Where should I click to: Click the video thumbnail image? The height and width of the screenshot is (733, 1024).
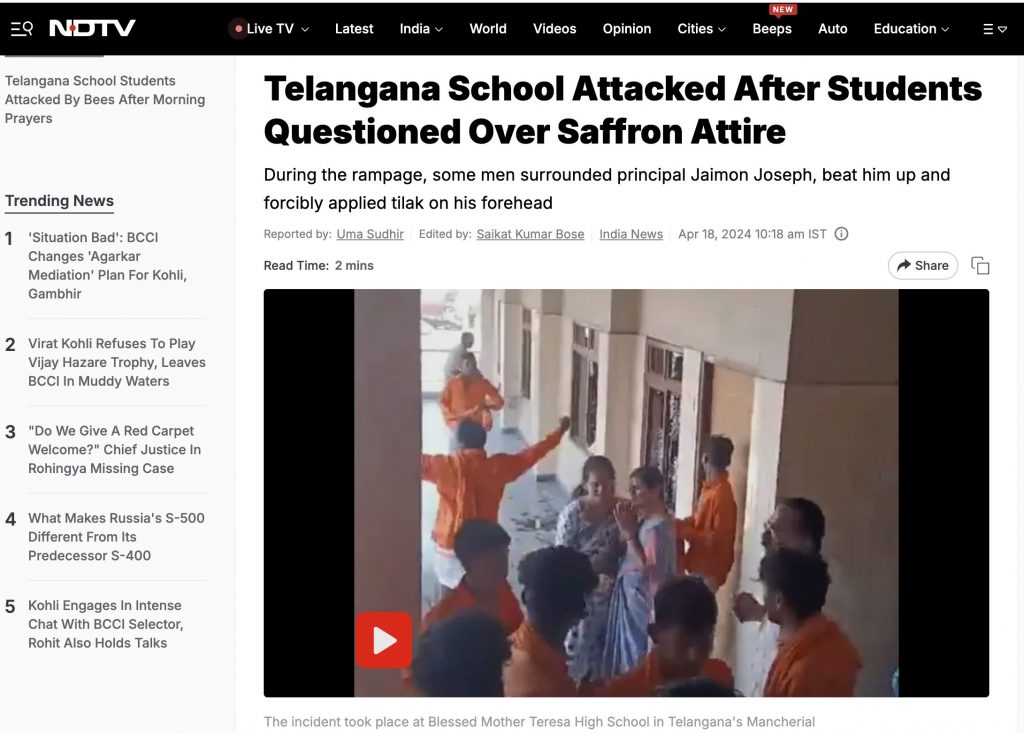[626, 493]
